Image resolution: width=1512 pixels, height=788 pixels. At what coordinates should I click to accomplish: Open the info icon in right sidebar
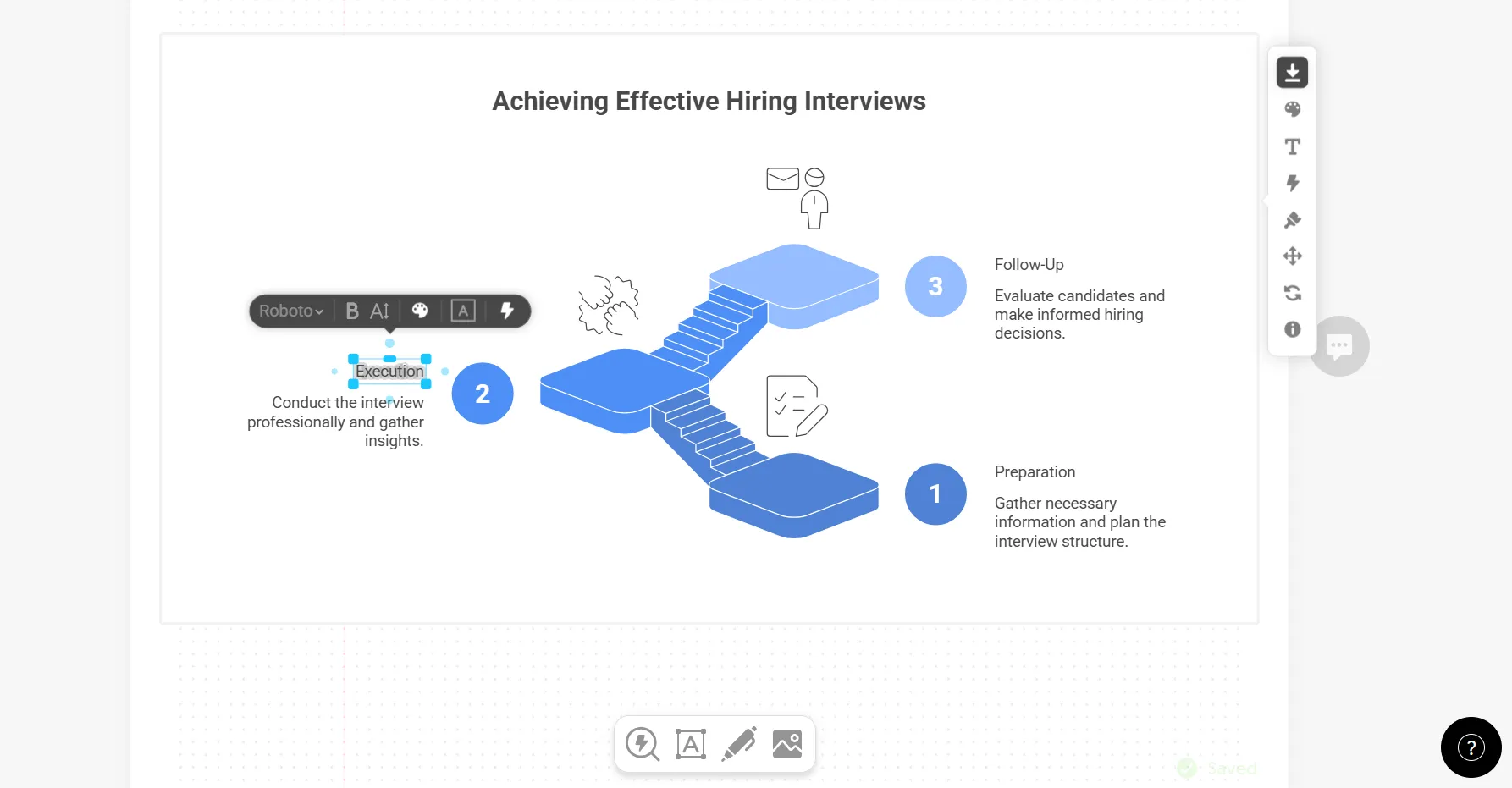click(1292, 329)
